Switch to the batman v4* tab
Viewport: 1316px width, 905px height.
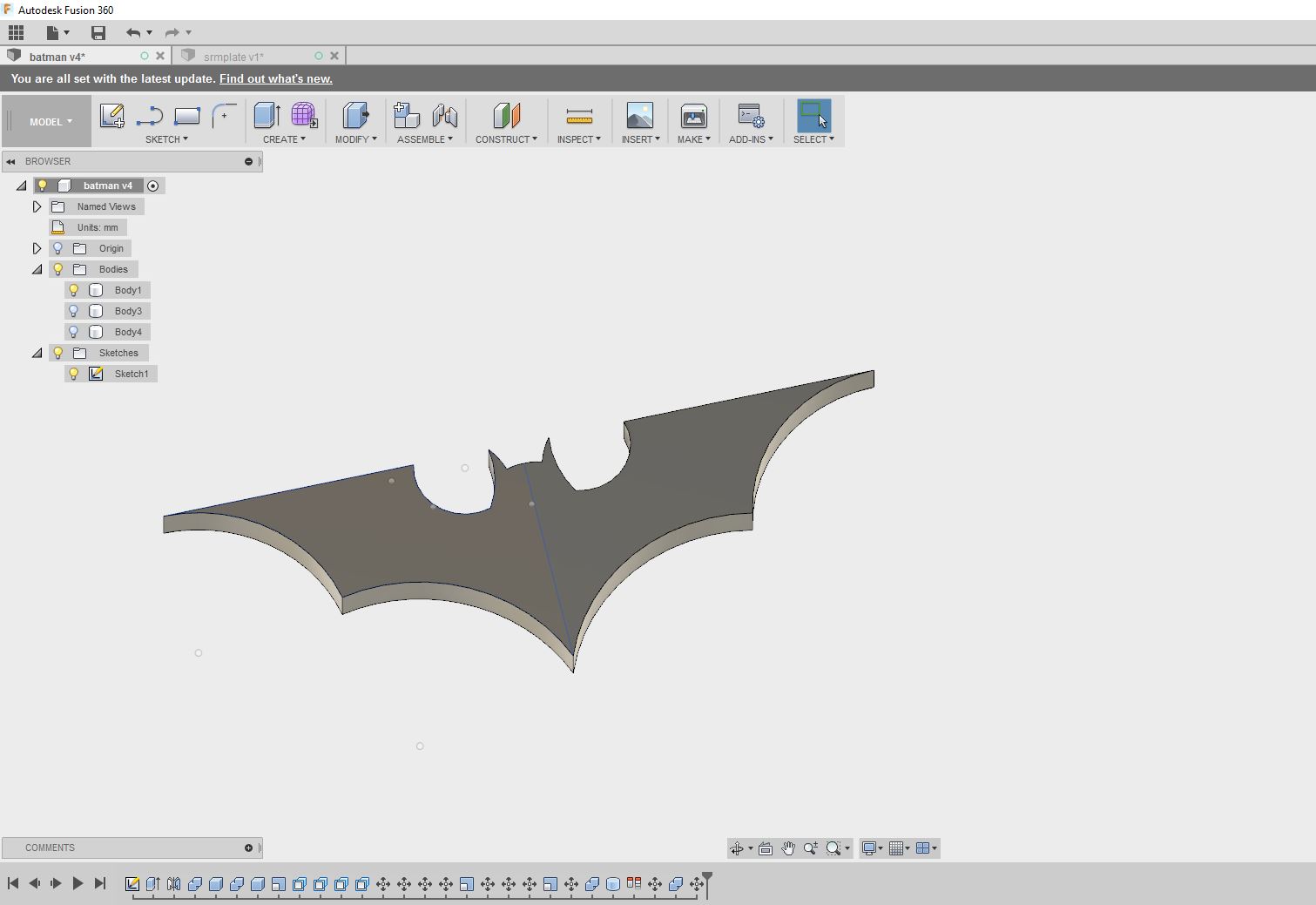point(57,57)
